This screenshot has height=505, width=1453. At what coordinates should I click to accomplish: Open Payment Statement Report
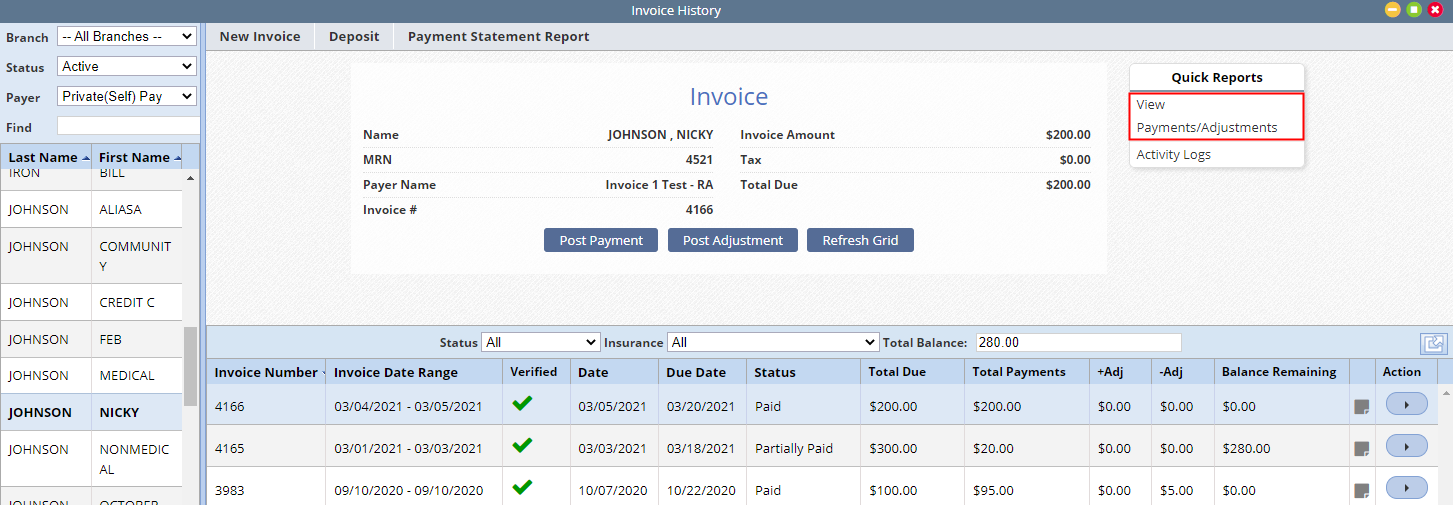(498, 37)
